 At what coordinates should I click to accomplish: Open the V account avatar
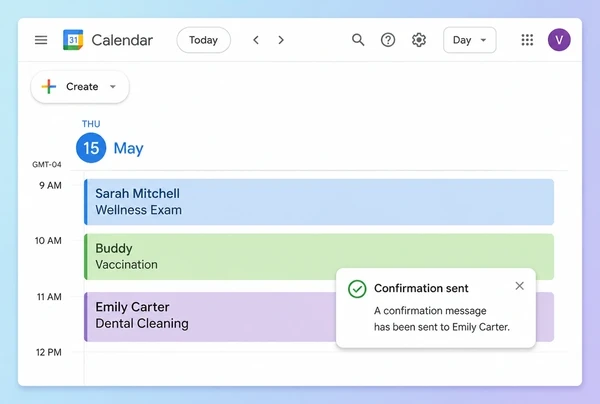pos(559,40)
